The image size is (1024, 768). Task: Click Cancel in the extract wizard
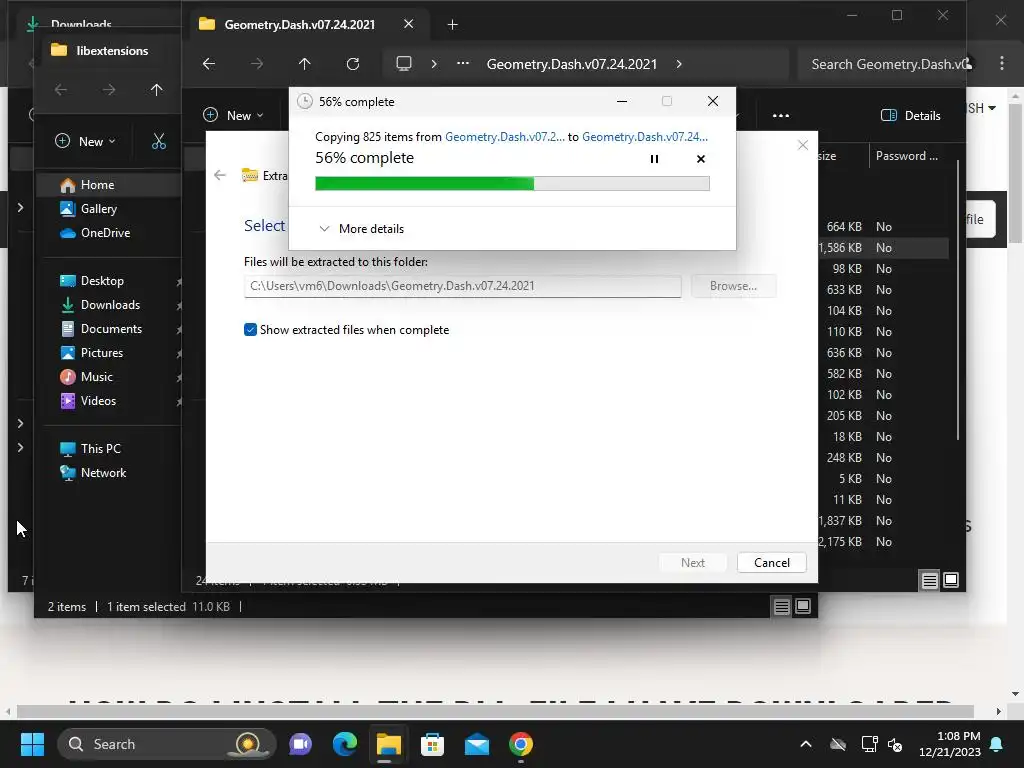pyautogui.click(x=771, y=563)
